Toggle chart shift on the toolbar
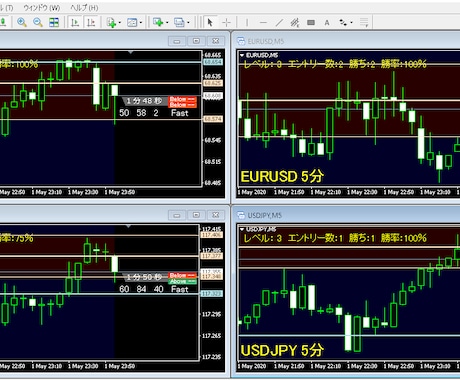Viewport: 460px width, 380px height. pyautogui.click(x=91, y=22)
